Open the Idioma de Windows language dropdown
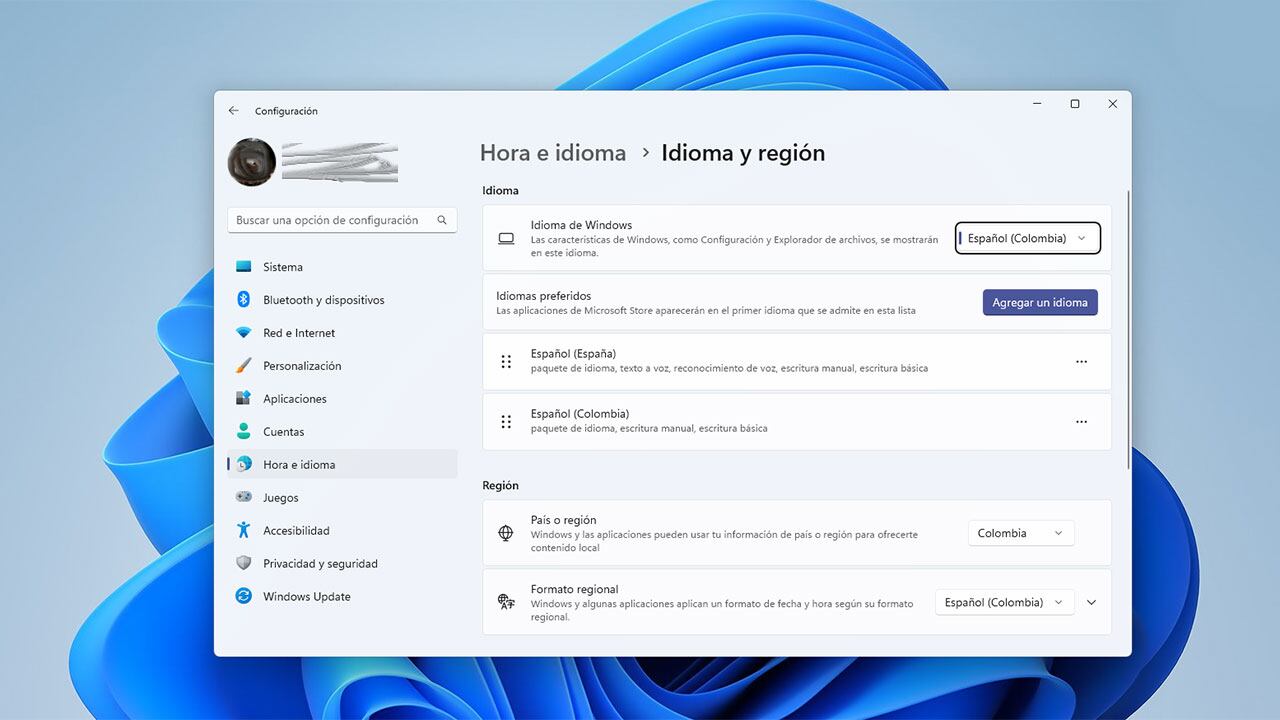Viewport: 1280px width, 720px height. tap(1027, 238)
